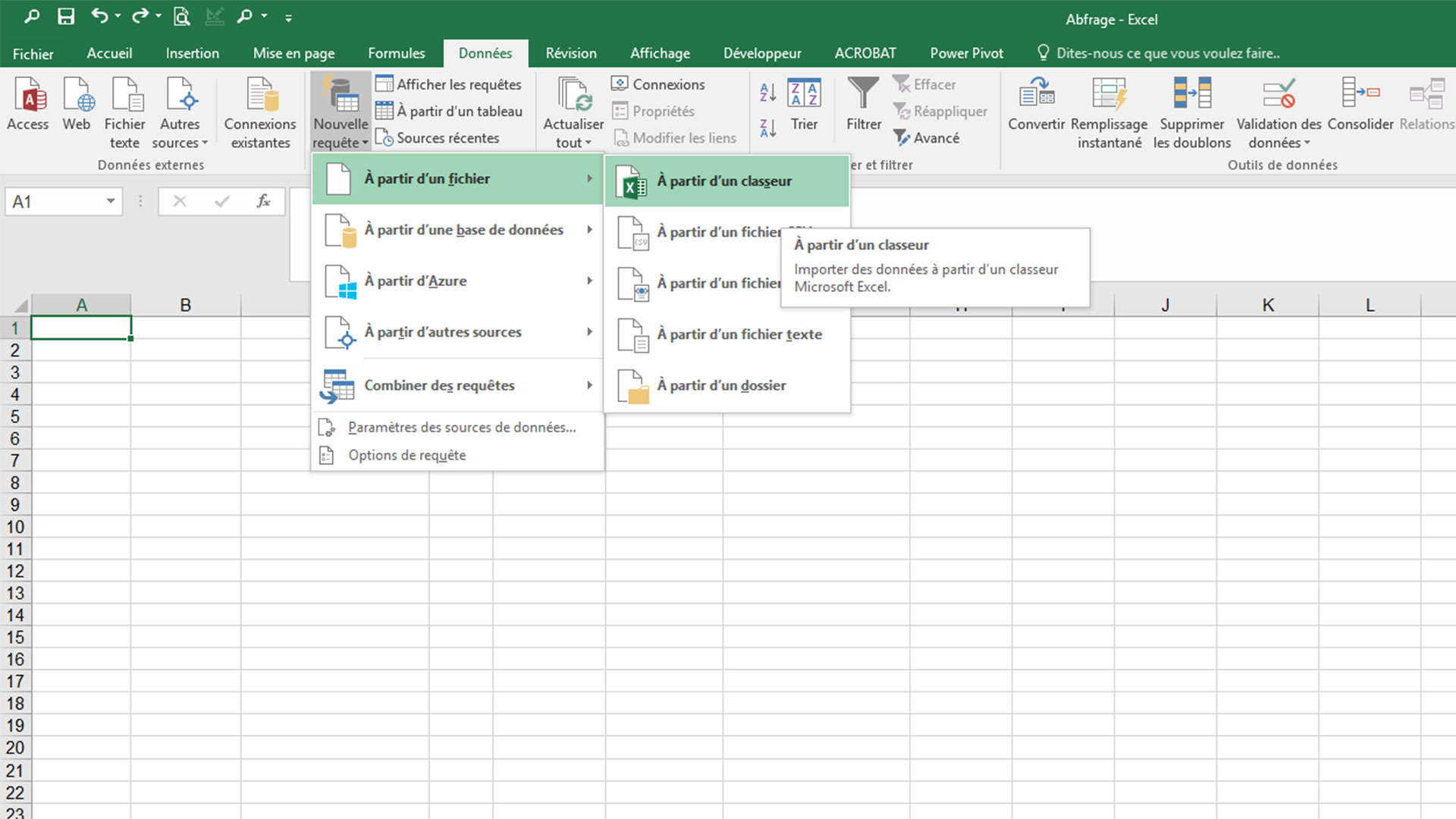Switch to the Révision tab
Screen dimensions: 1456x819
coord(570,53)
